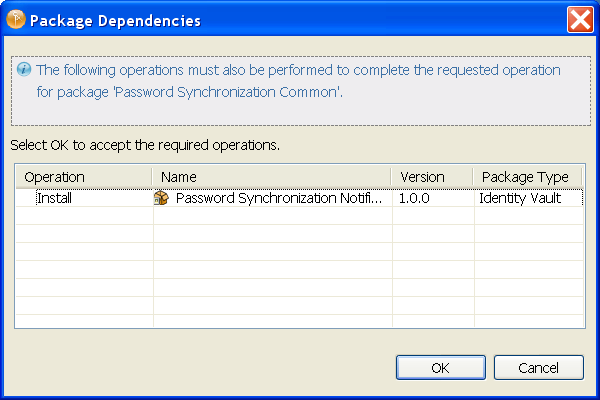The height and width of the screenshot is (400, 600).
Task: Select the Password Synchronization Notifi... package name
Action: 278,198
